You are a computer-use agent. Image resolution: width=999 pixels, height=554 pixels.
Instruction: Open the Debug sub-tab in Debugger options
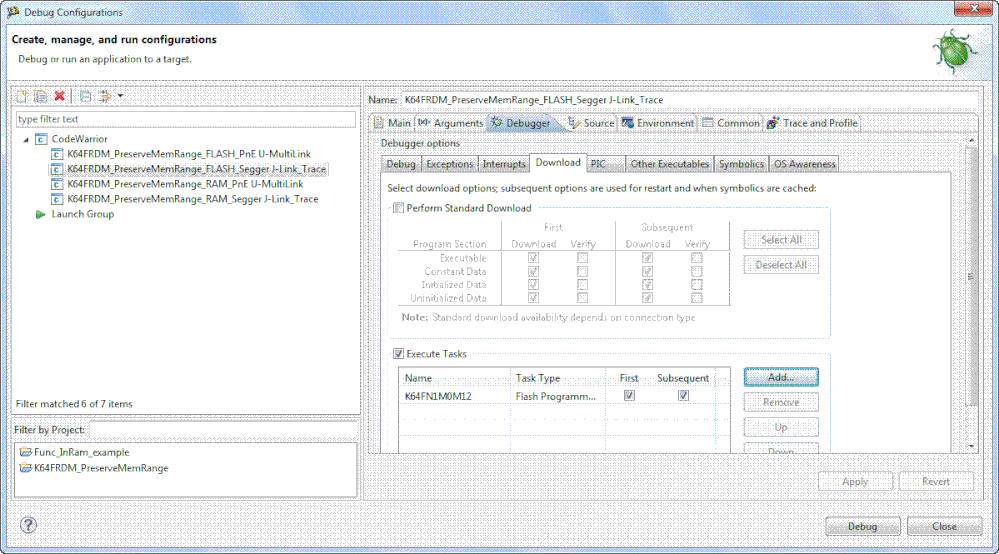401,164
